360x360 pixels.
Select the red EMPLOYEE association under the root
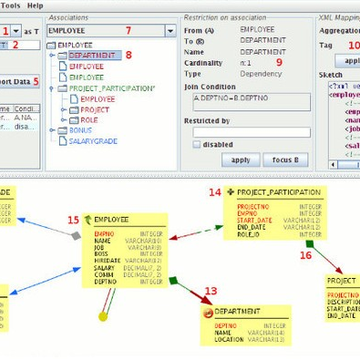pyautogui.click(x=86, y=66)
